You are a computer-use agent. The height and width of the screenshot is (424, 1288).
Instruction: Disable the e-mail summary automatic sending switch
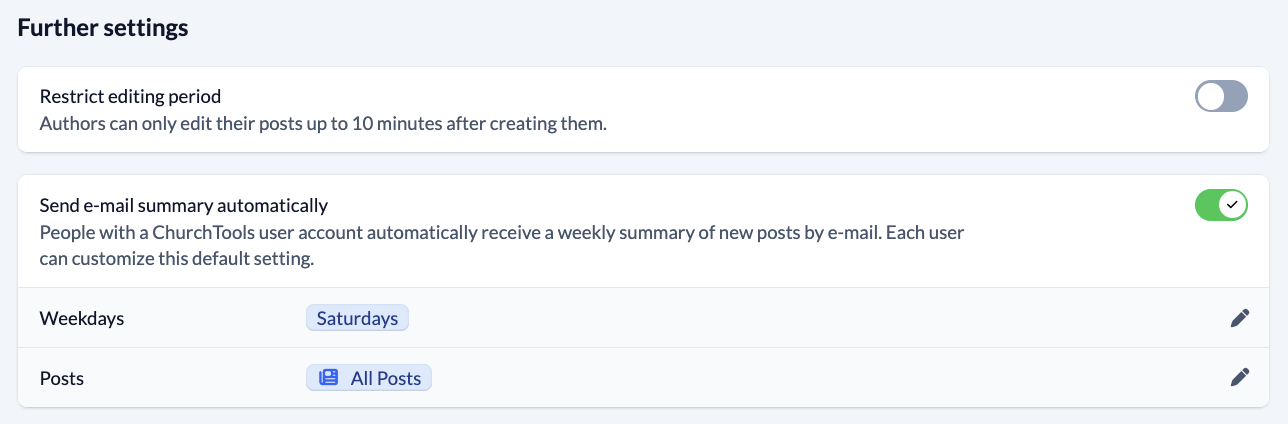click(1221, 205)
